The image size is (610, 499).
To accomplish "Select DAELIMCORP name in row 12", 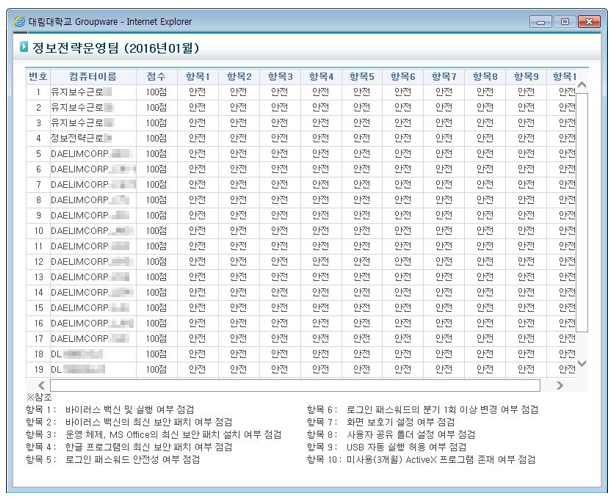I will (92, 262).
